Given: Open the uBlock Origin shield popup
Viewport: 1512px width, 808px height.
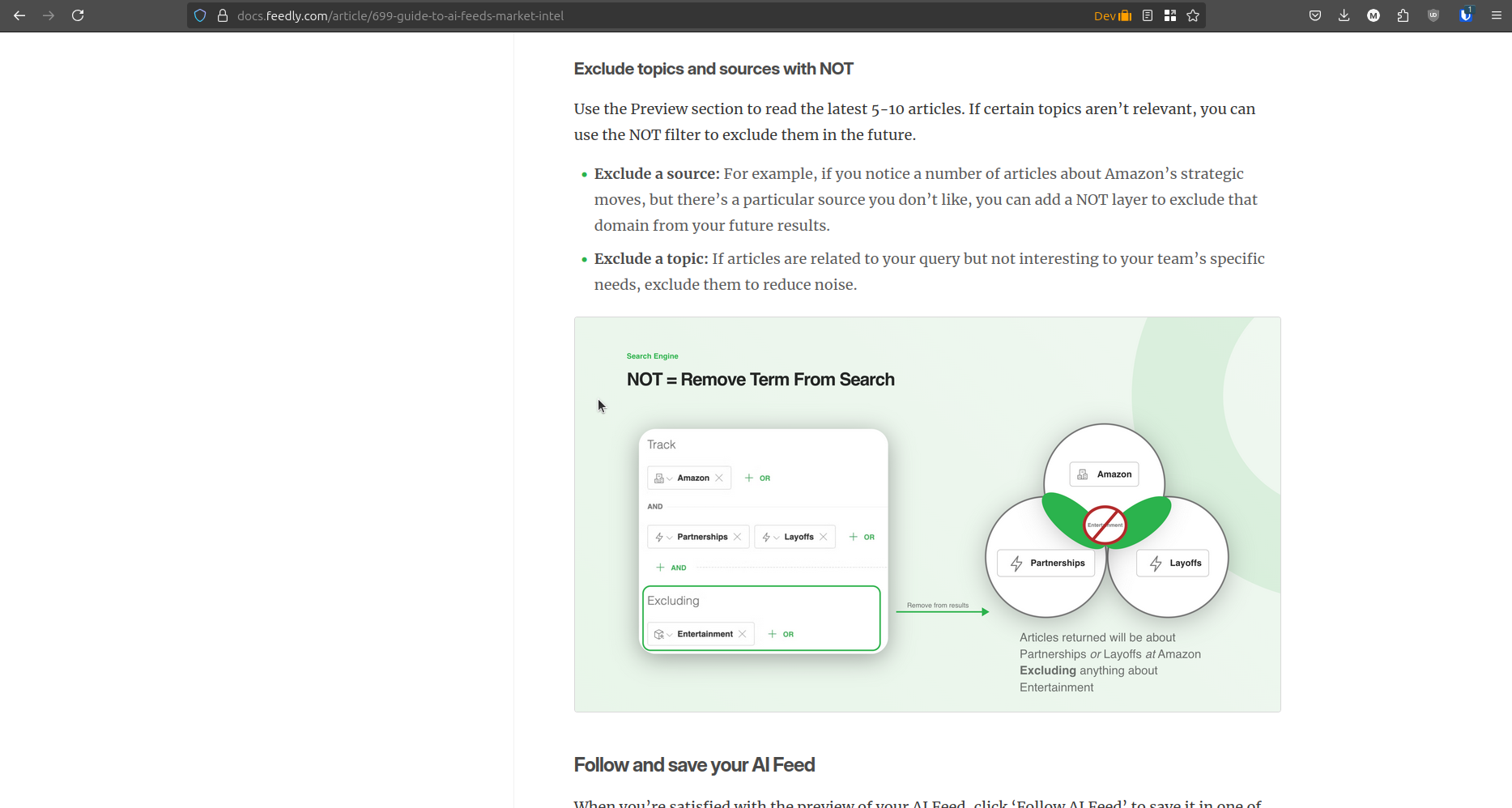Looking at the screenshot, I should coord(1433,15).
